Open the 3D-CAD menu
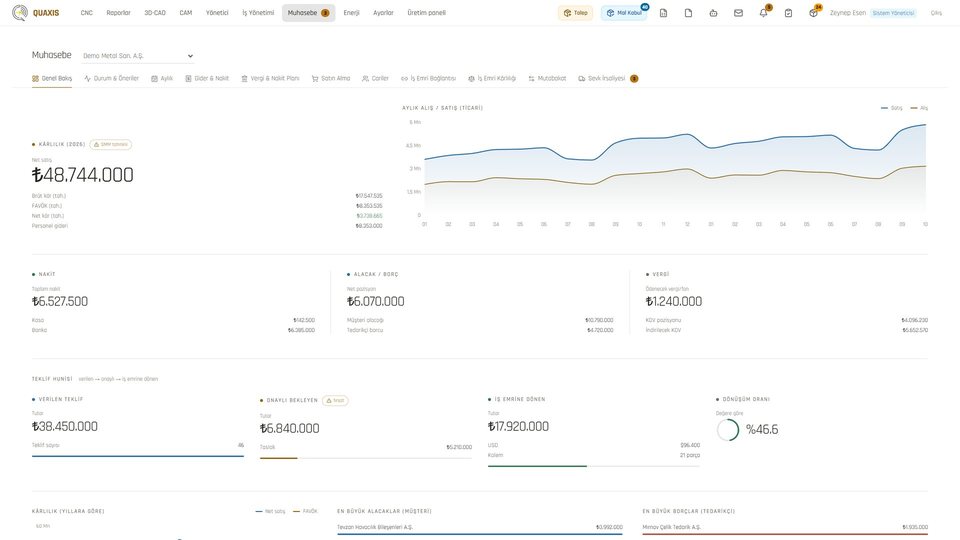 155,13
